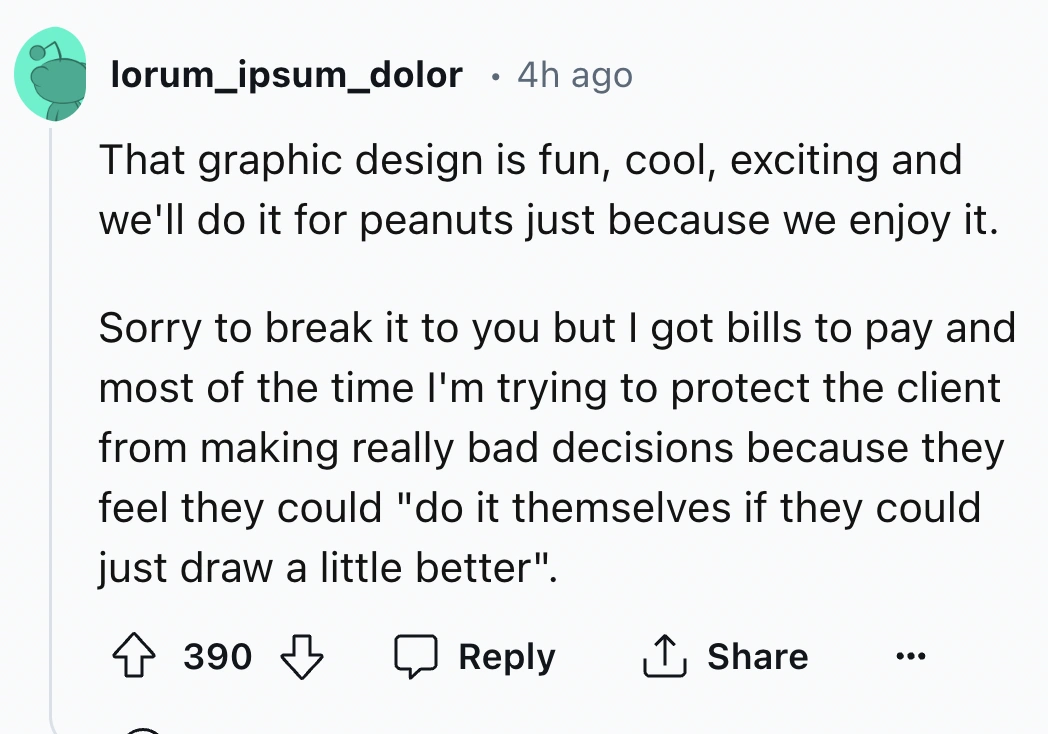The width and height of the screenshot is (1048, 734).
Task: Click the Share button label
Action: point(758,656)
